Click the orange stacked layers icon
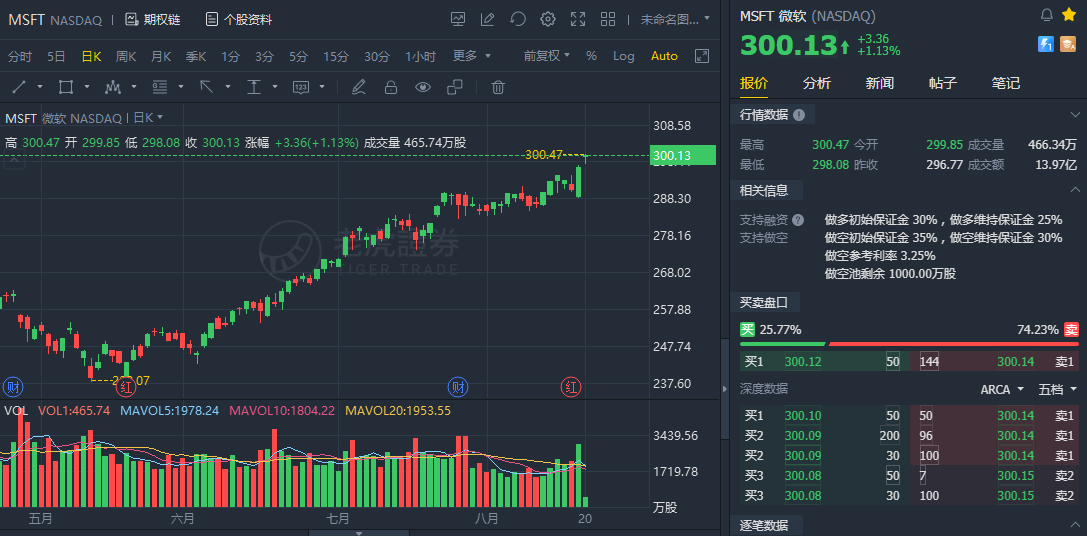Viewport: 1087px width, 536px height. click(x=1068, y=44)
